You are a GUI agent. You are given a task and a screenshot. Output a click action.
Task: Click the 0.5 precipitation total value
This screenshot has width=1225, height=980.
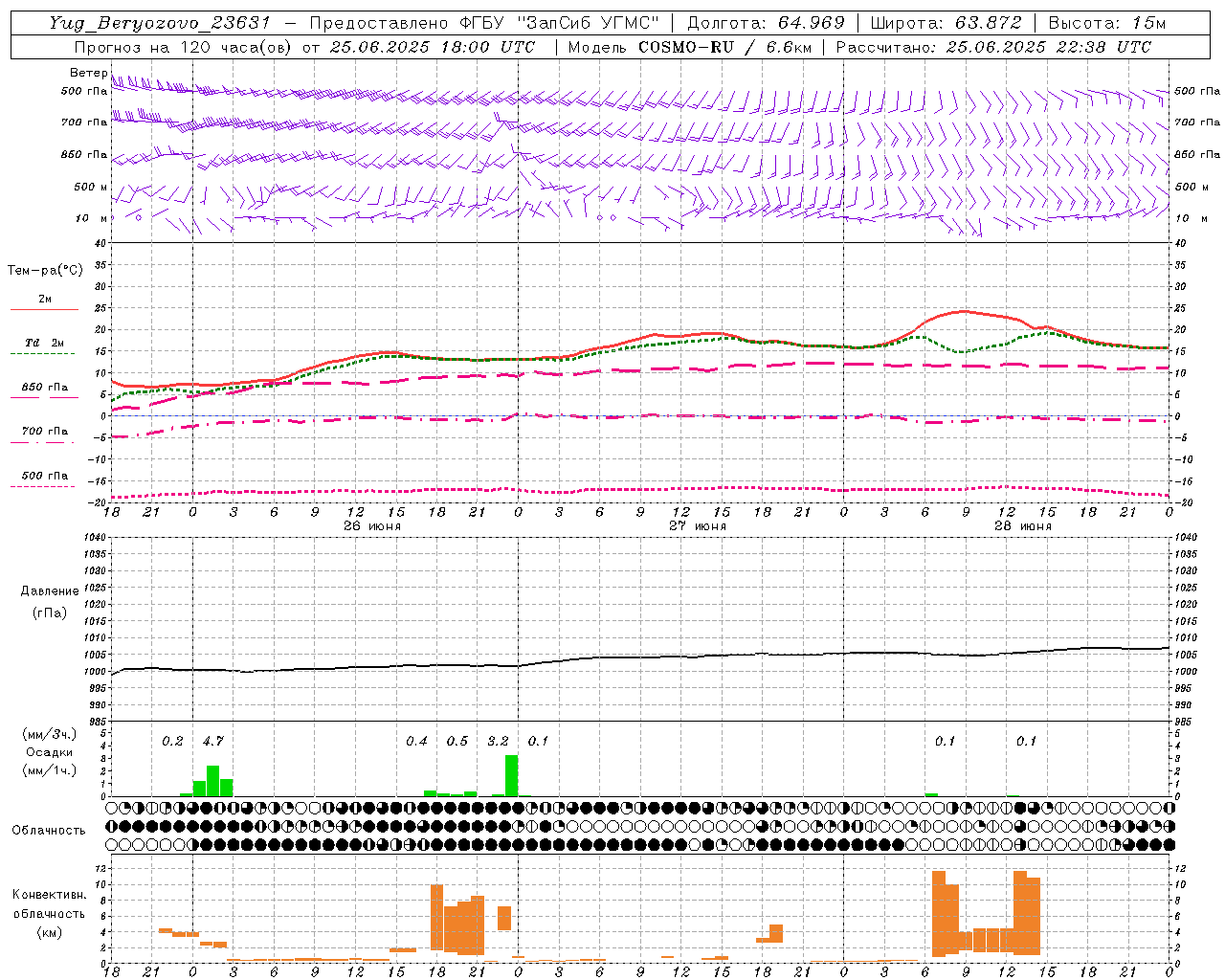(457, 741)
